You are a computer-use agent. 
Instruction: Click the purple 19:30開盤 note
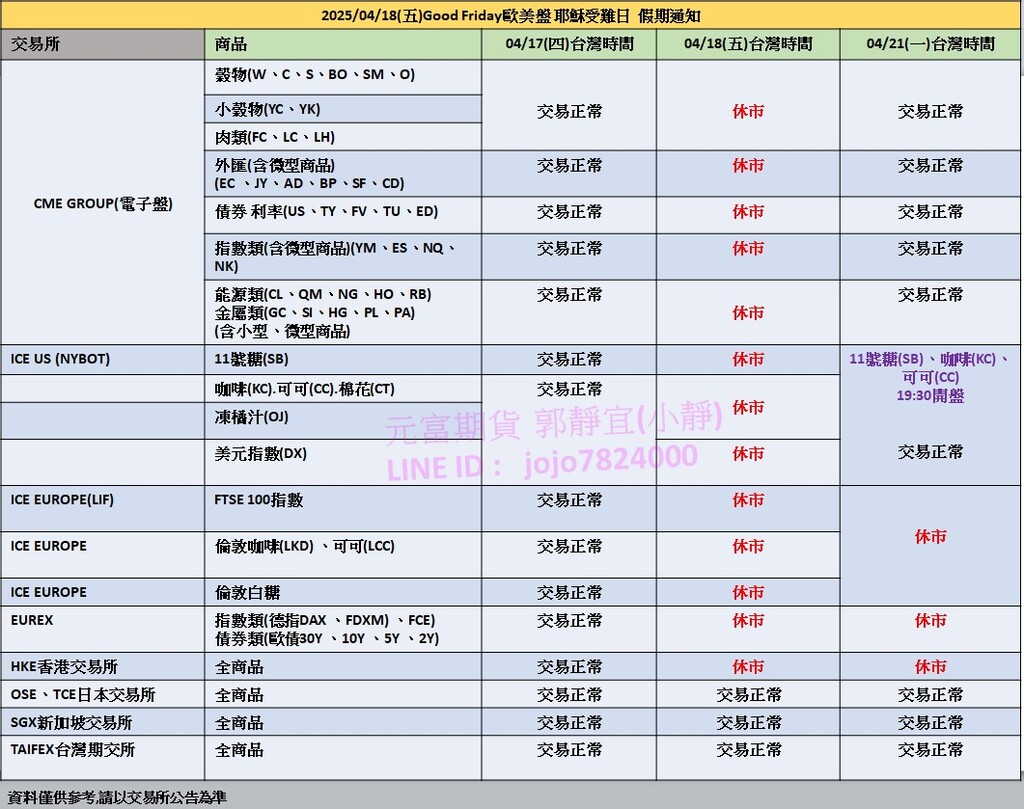[x=930, y=396]
